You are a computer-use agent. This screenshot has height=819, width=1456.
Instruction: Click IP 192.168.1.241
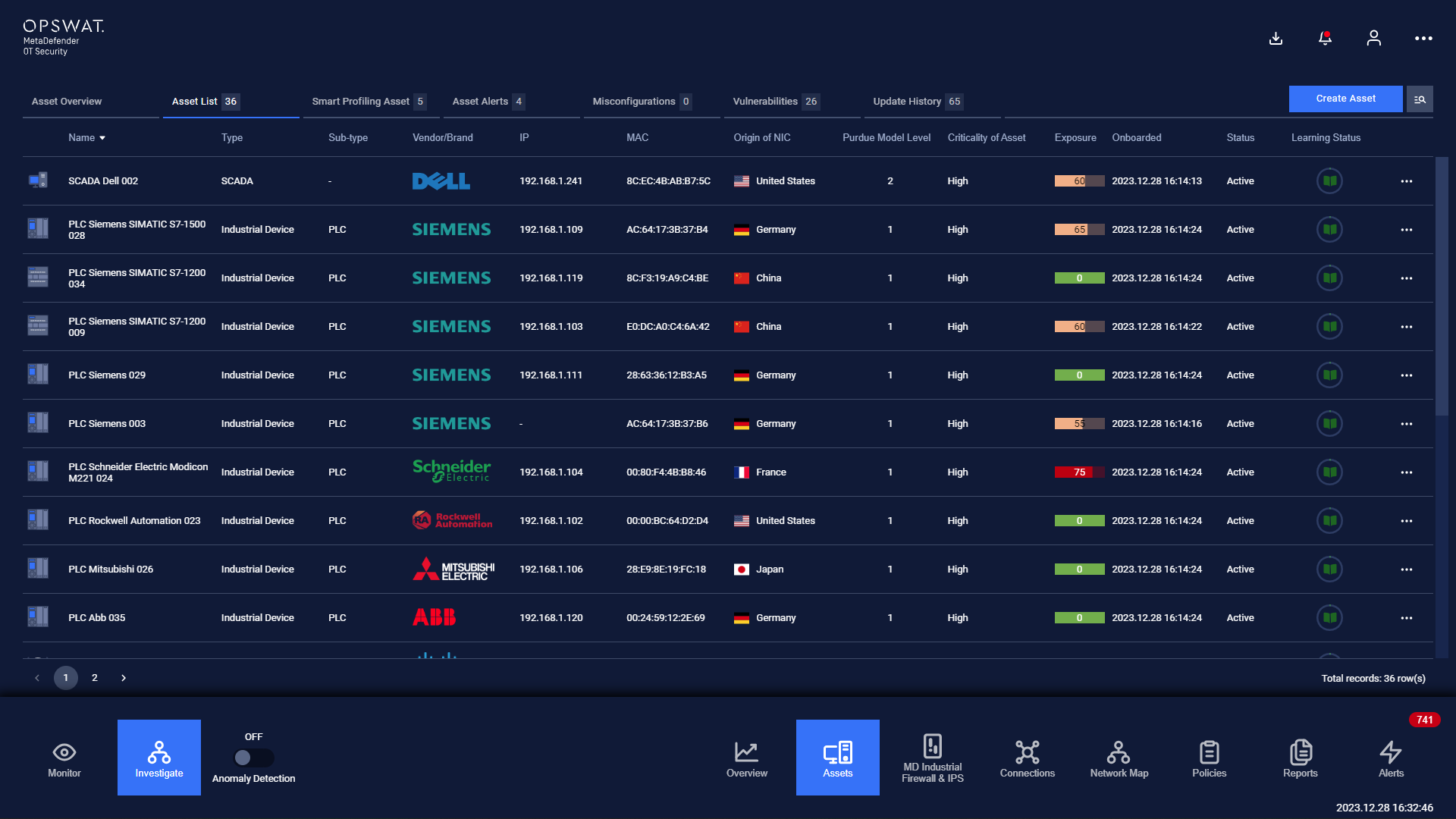[551, 181]
